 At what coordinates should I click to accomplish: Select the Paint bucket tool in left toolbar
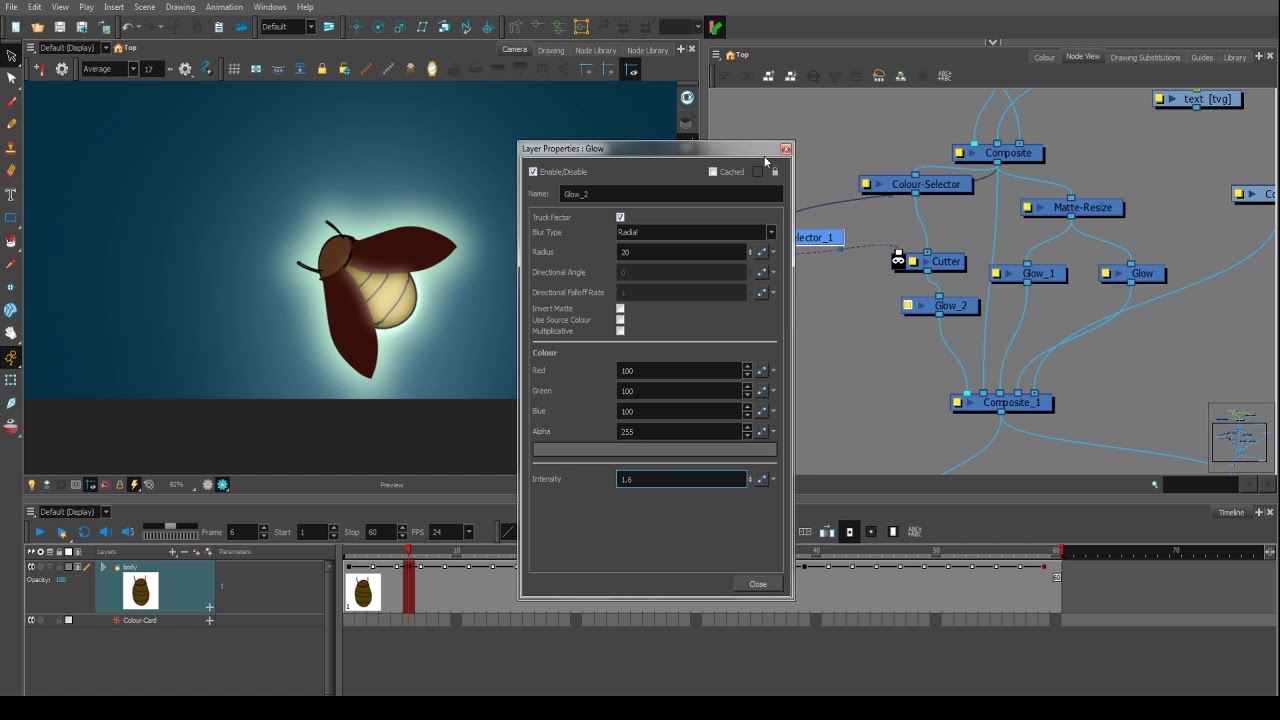pos(11,241)
